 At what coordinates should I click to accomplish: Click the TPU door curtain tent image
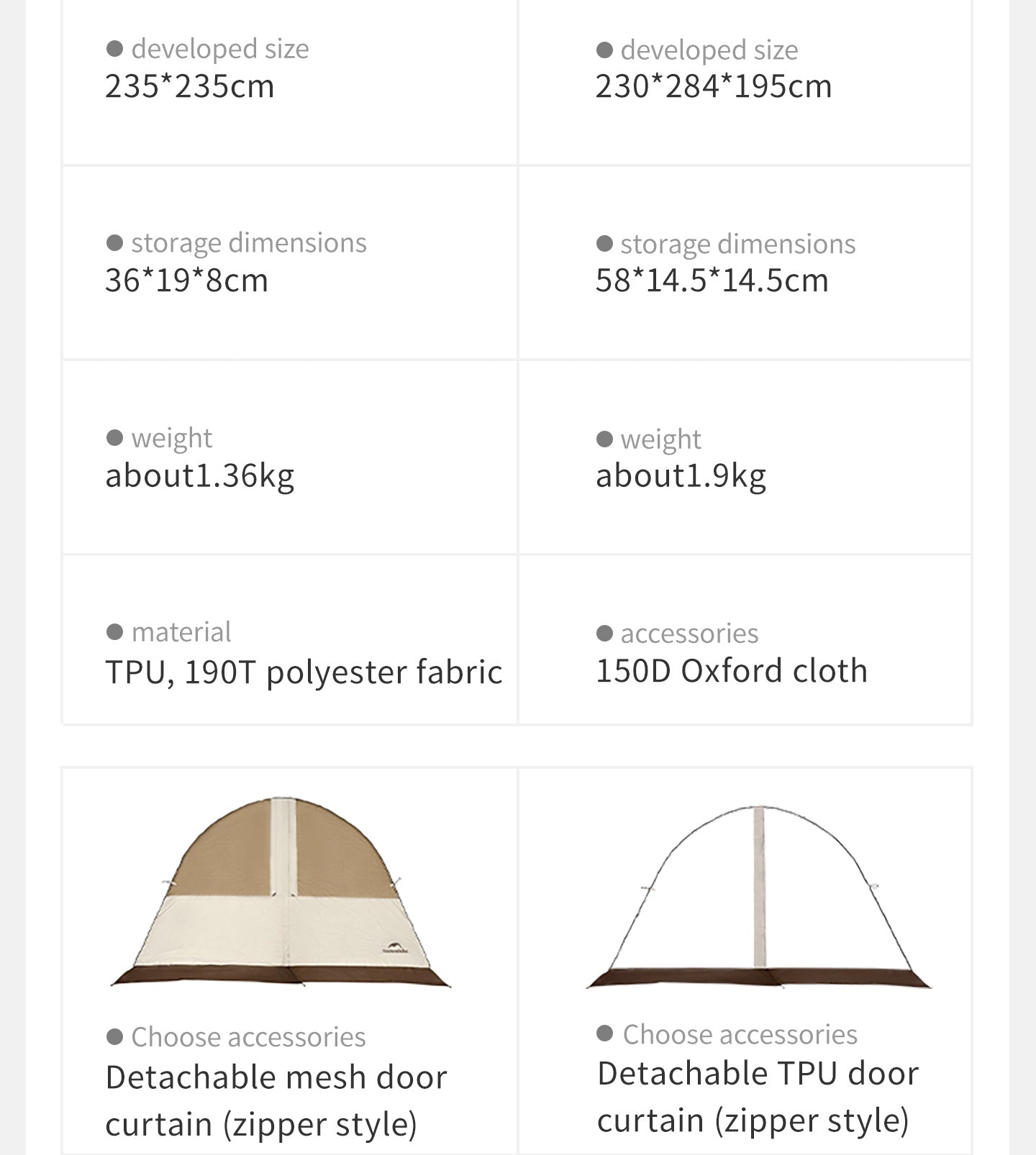pos(759,895)
